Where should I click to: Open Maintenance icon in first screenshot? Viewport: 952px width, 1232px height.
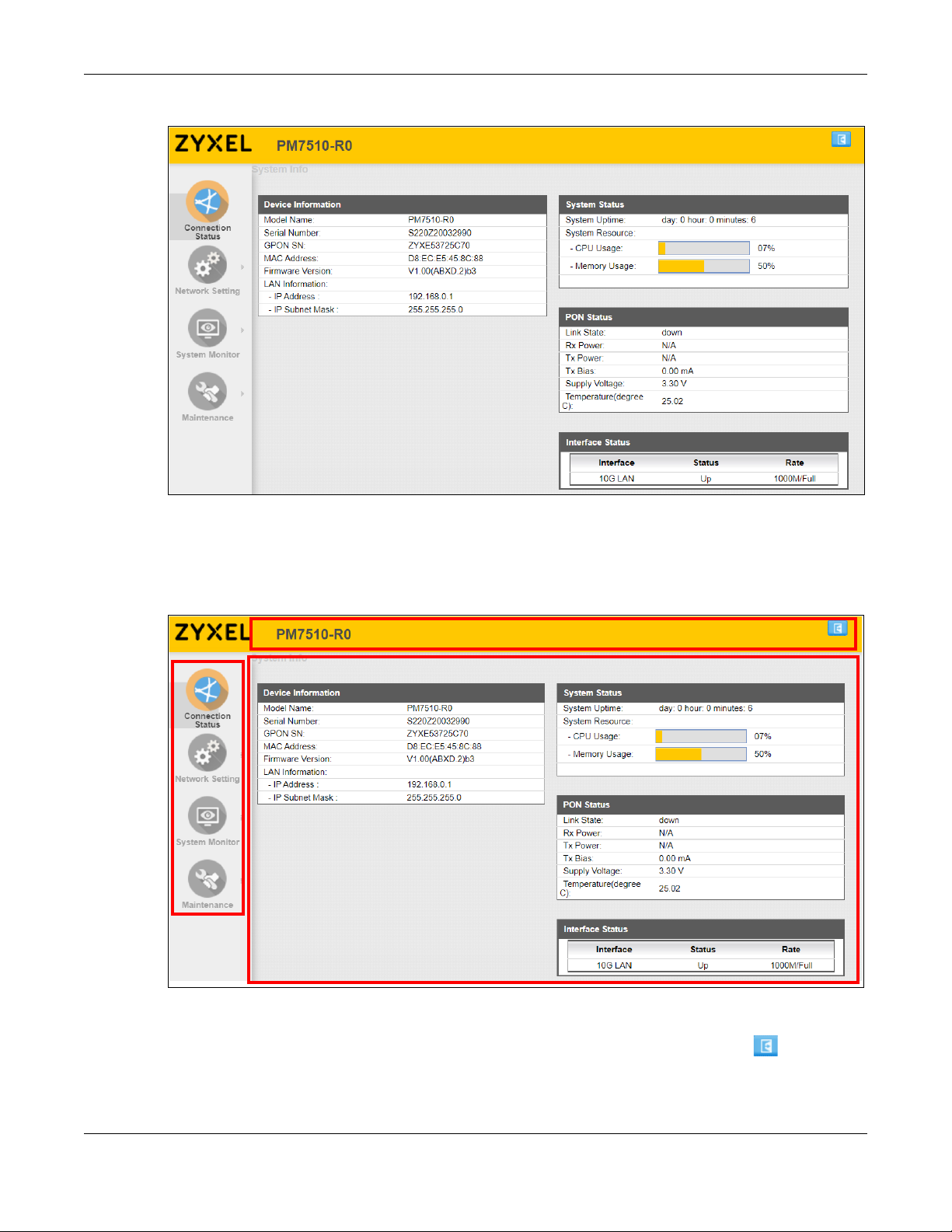(x=207, y=392)
